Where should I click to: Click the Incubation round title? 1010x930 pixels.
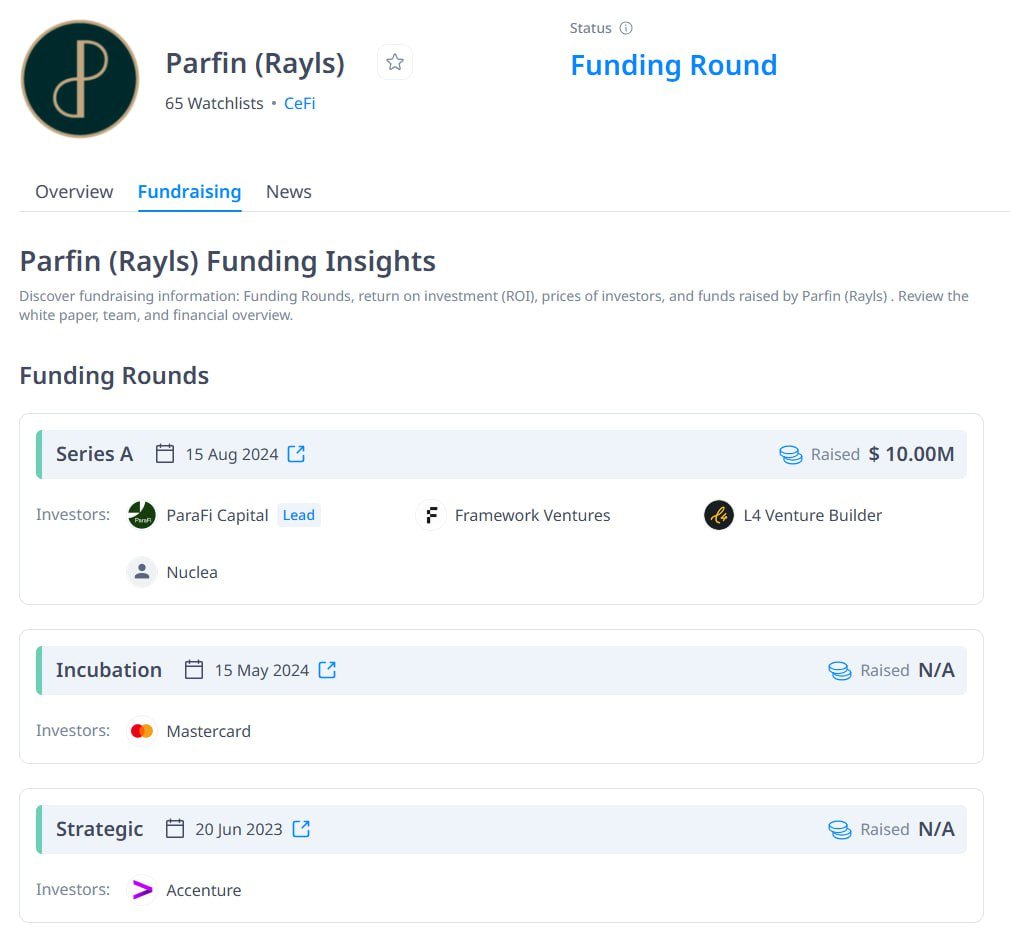[109, 670]
